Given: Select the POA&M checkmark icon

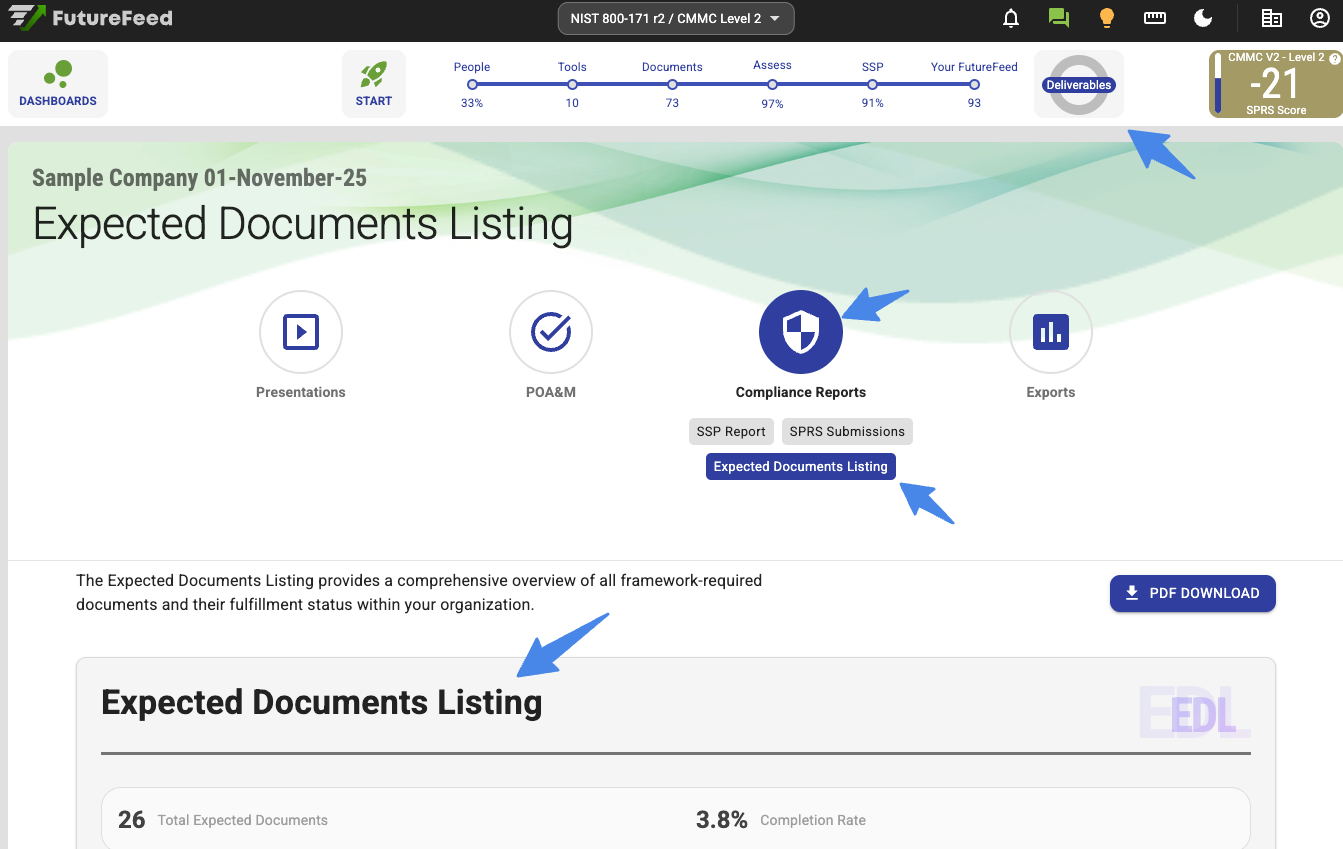Looking at the screenshot, I should tap(550, 332).
